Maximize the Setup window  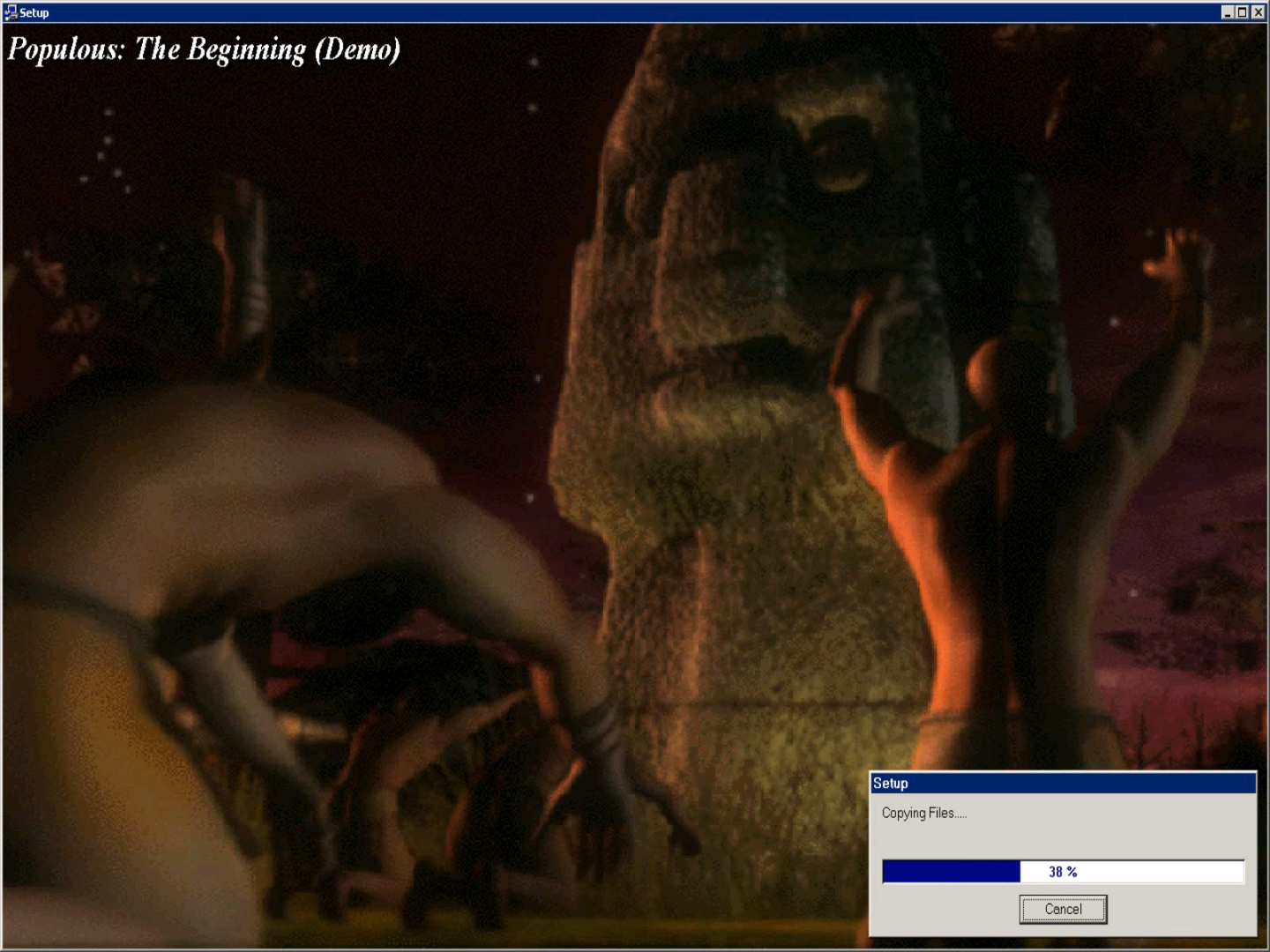coord(1243,12)
